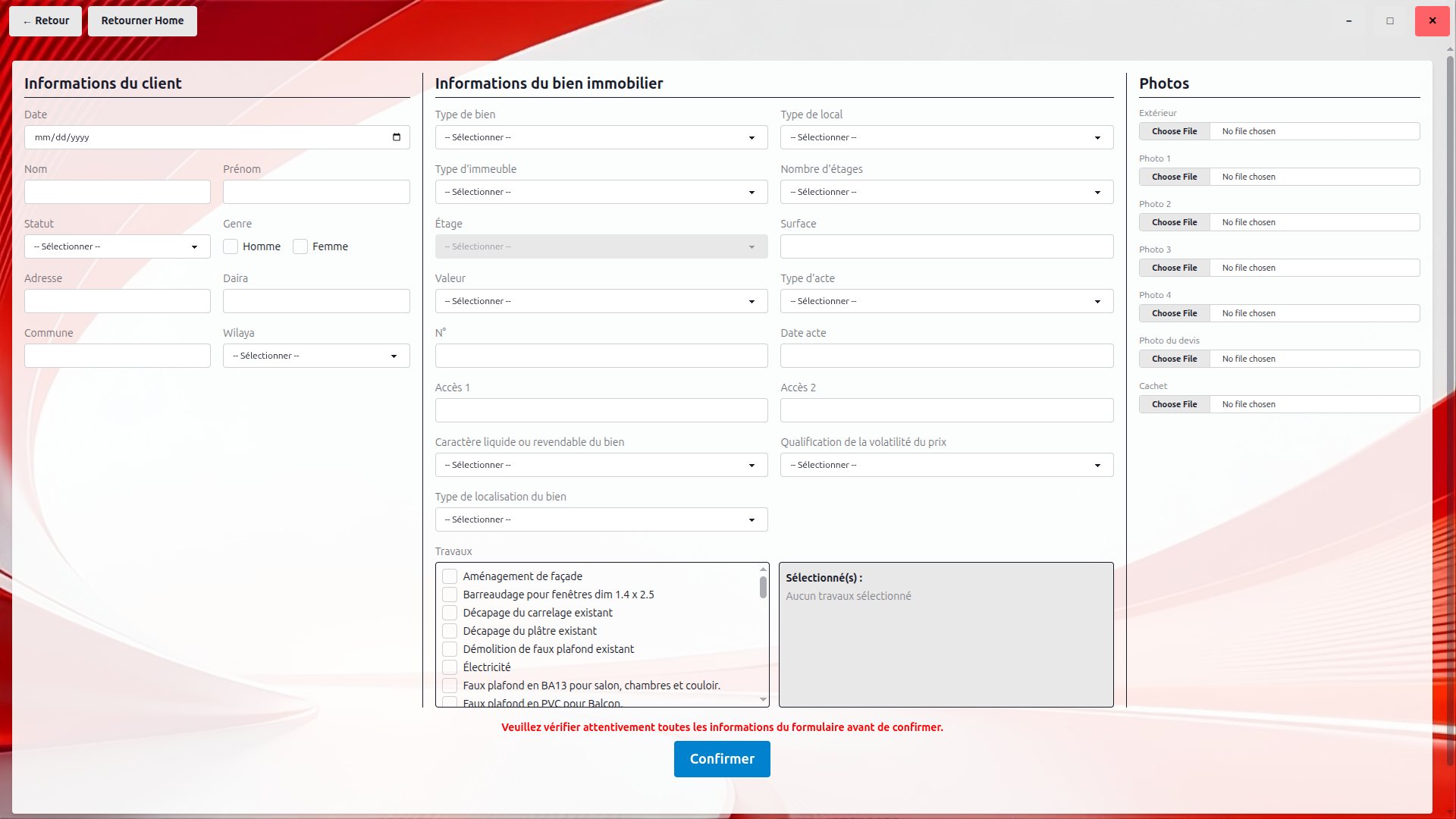Choose a file for Photo du devis

click(x=1175, y=359)
